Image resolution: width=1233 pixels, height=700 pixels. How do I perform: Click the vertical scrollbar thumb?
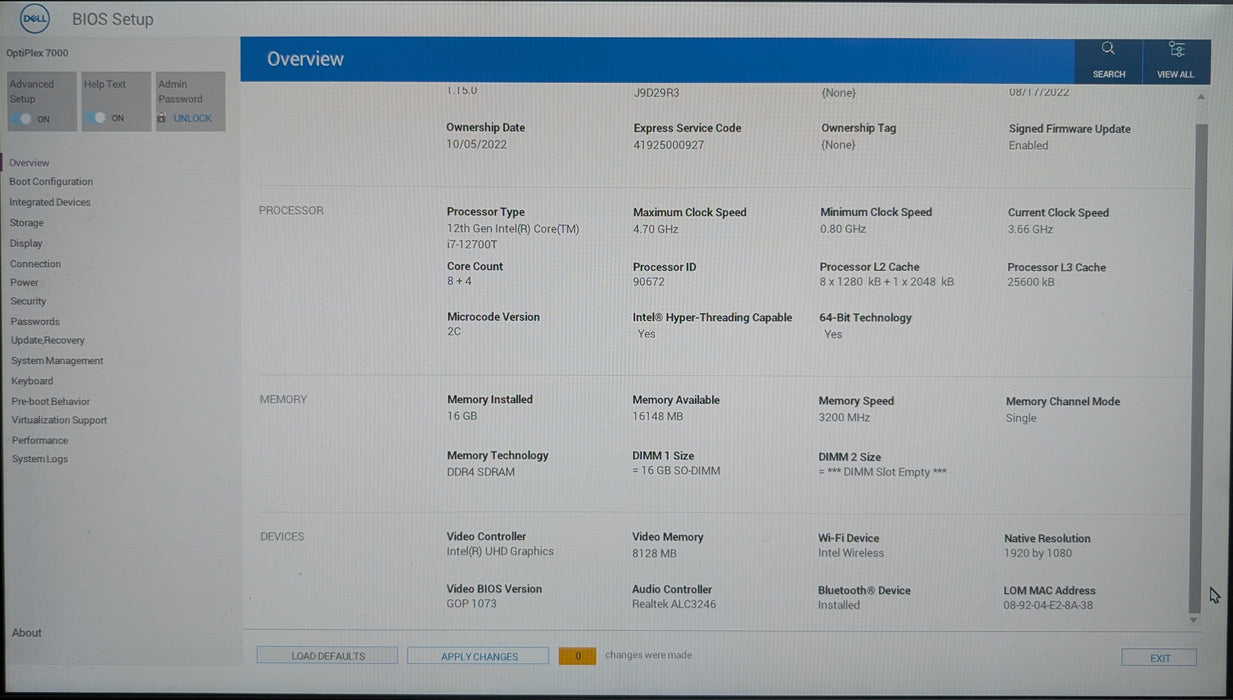click(x=1197, y=366)
